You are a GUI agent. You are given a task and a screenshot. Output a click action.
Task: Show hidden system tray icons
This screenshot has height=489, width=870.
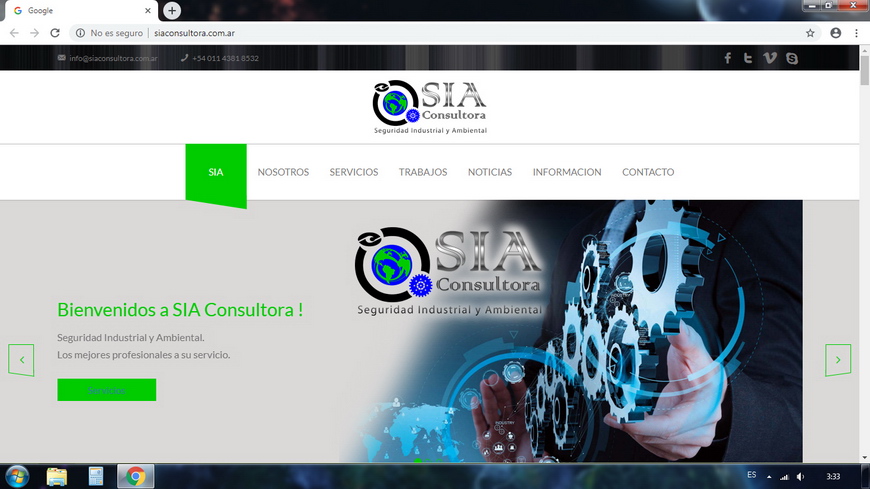point(768,477)
